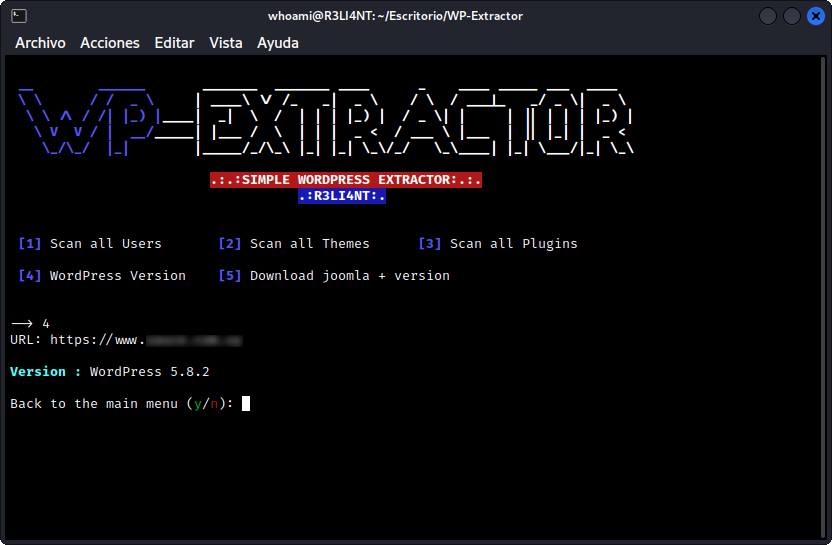The width and height of the screenshot is (832, 545).
Task: Open the Ayuda menu
Action: pos(278,43)
